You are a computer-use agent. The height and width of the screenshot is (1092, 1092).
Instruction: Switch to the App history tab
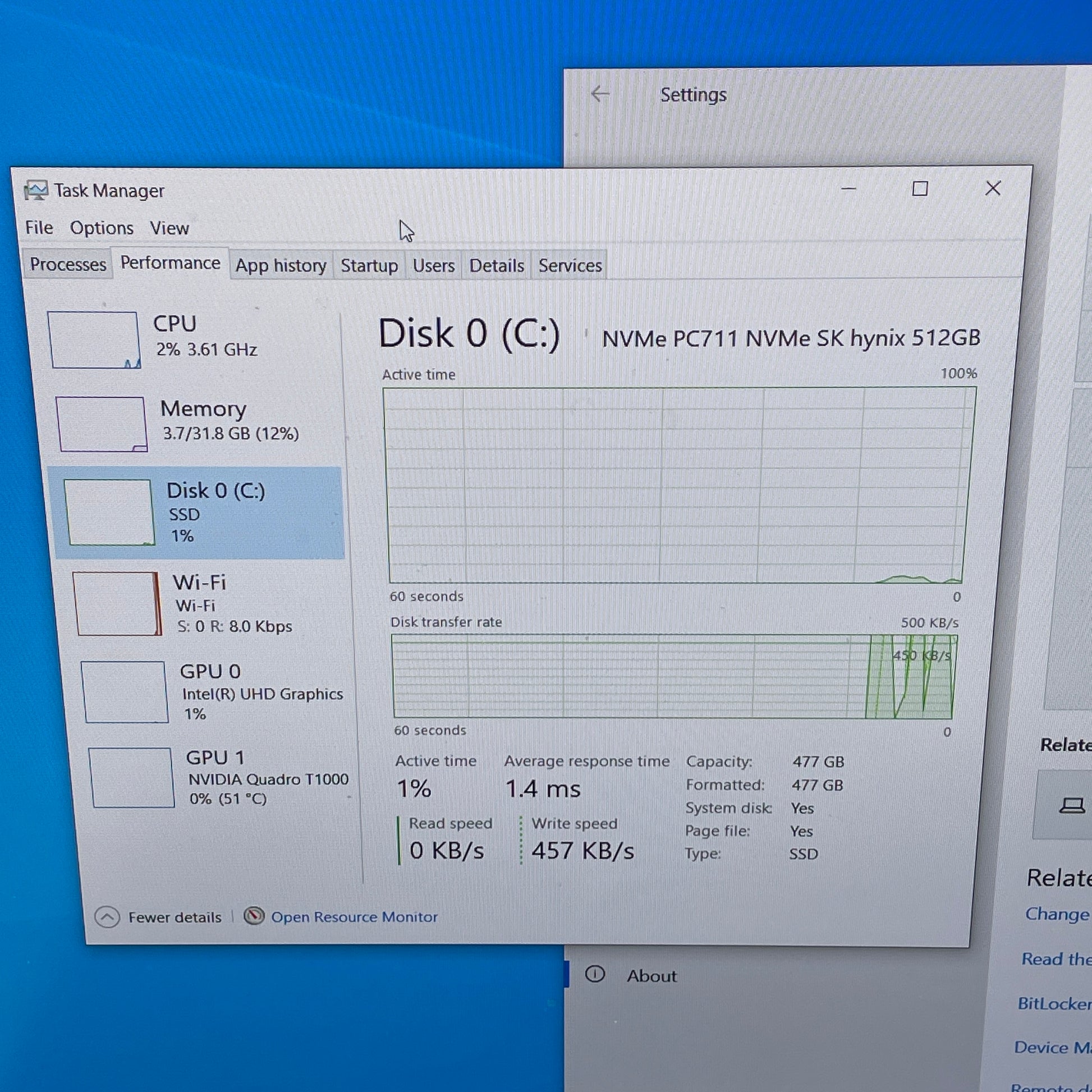[x=281, y=265]
